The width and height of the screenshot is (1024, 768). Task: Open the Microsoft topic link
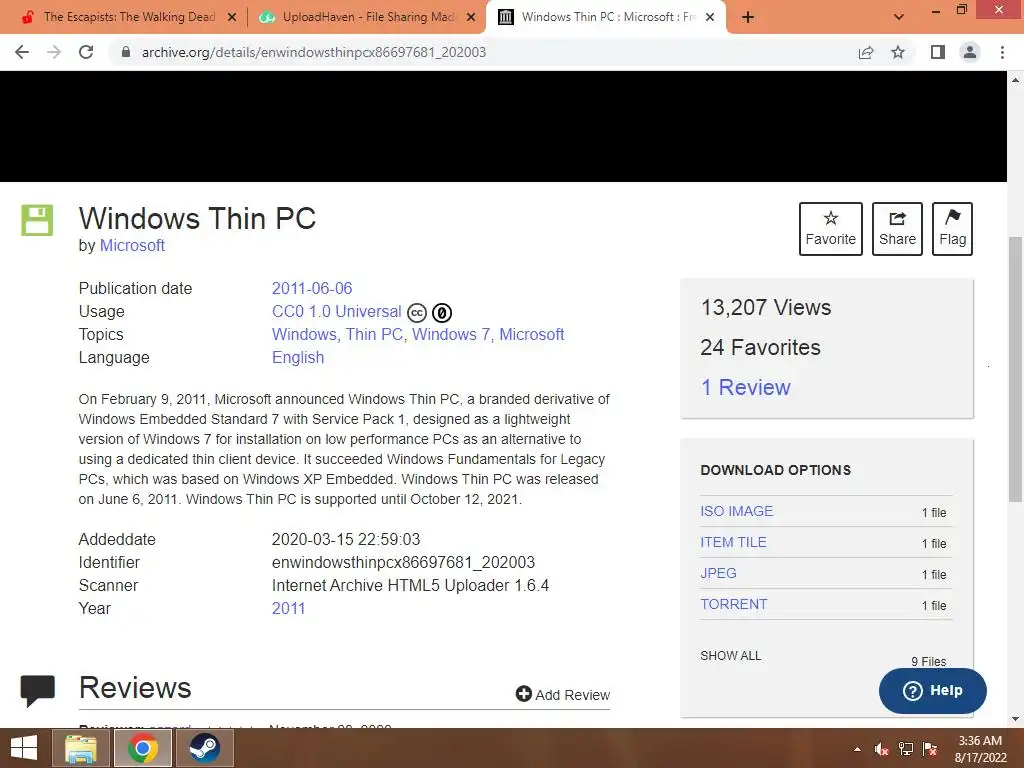pyautogui.click(x=532, y=334)
